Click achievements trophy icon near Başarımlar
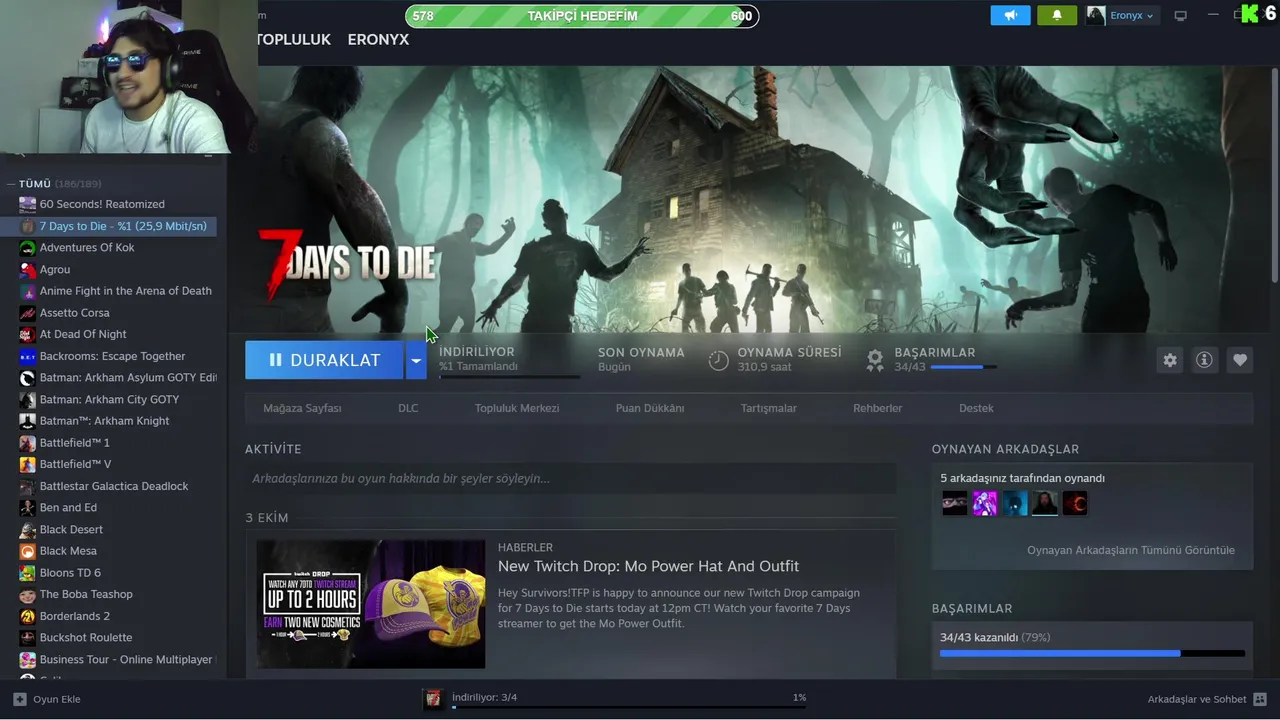Viewport: 1280px width, 720px height. (x=875, y=360)
